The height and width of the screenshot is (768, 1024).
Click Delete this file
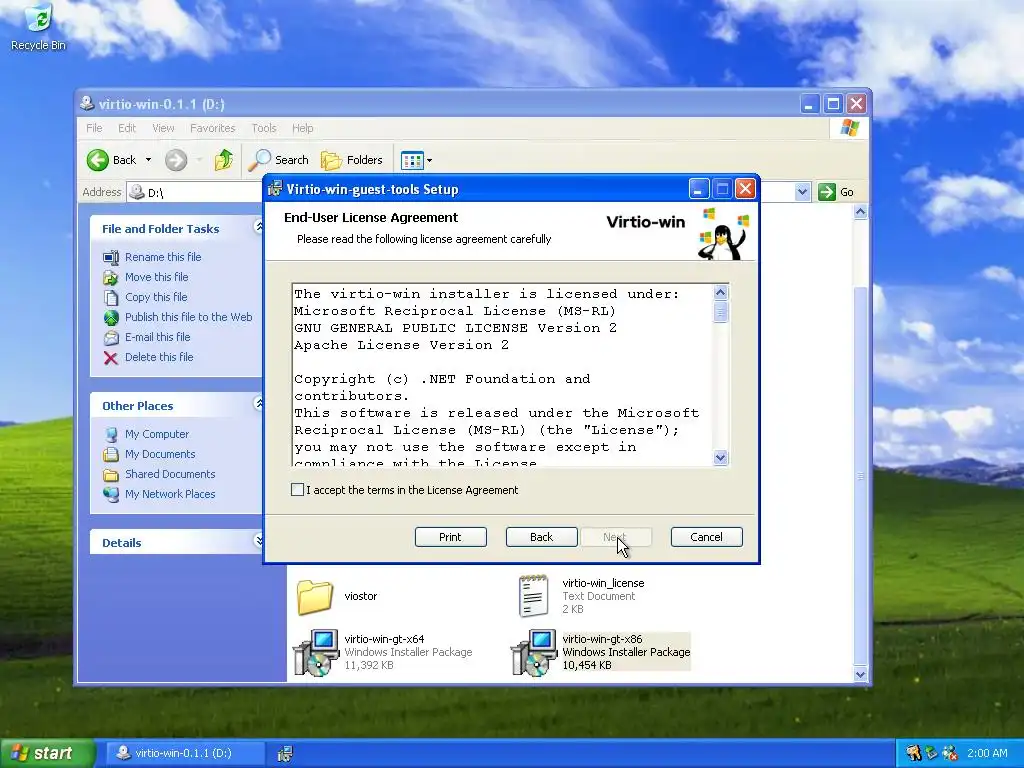(x=159, y=357)
